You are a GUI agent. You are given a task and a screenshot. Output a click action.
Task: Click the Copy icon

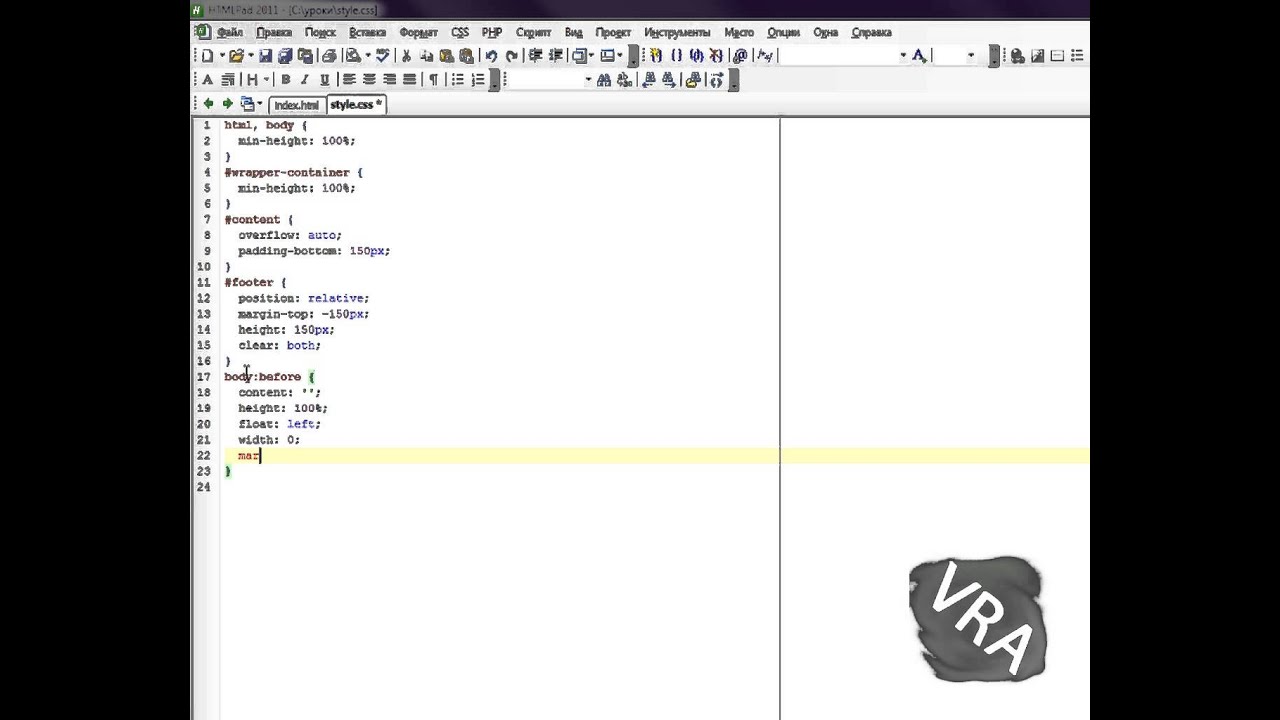point(427,56)
